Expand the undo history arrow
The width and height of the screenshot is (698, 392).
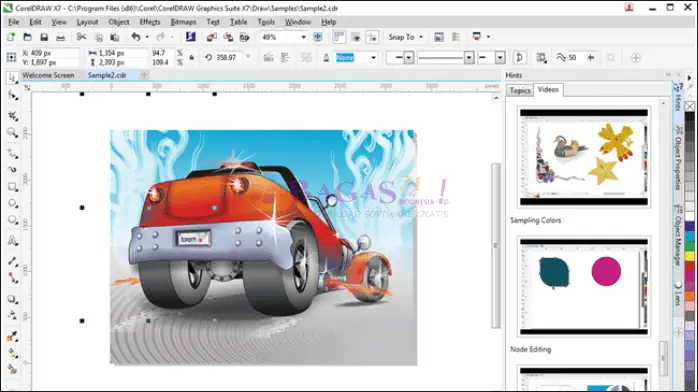point(147,37)
